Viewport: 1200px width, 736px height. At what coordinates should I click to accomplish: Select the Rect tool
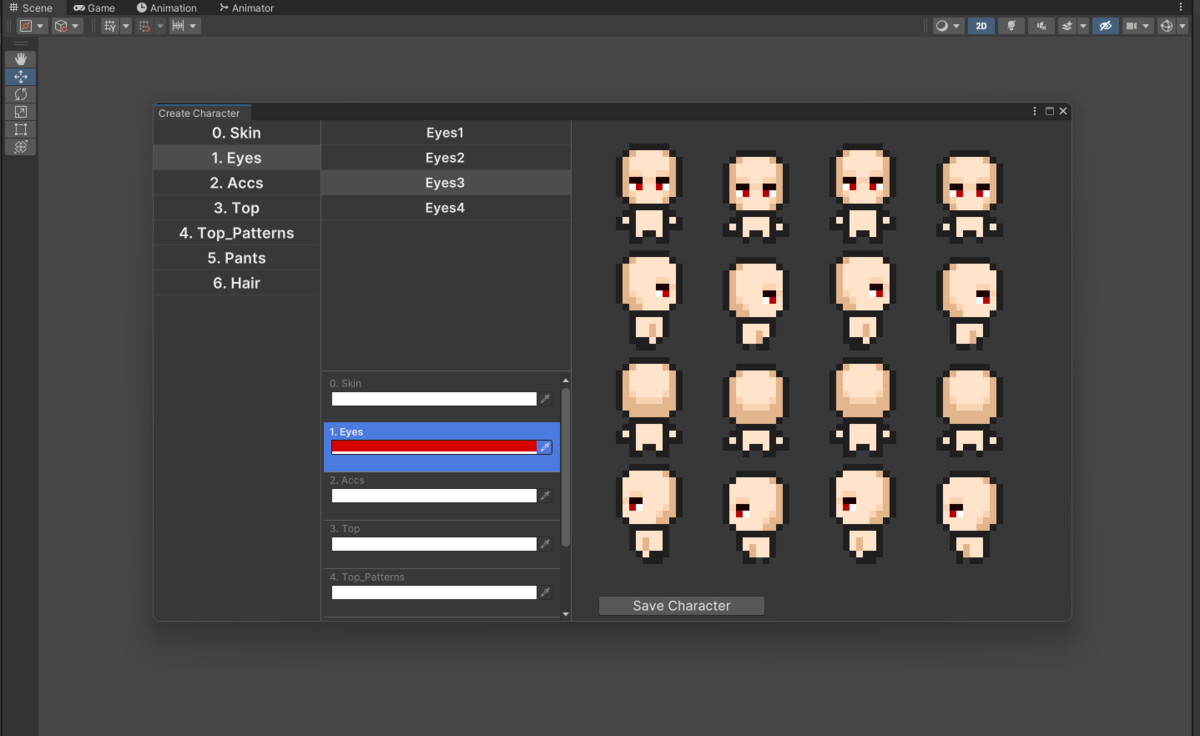(x=20, y=129)
